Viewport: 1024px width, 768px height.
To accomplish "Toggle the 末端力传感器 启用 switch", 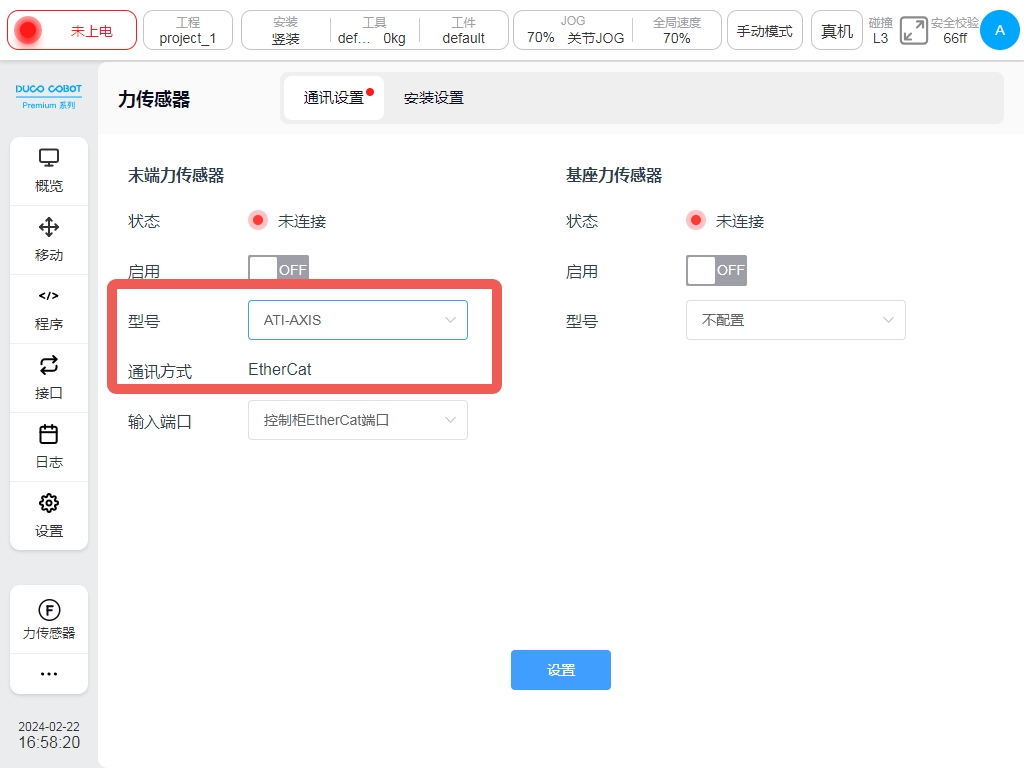I will pyautogui.click(x=278, y=270).
